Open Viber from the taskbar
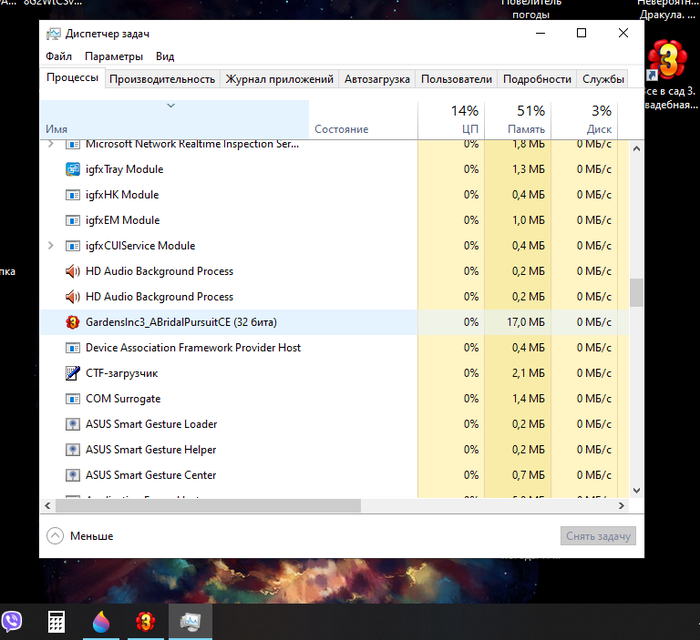 (x=12, y=621)
